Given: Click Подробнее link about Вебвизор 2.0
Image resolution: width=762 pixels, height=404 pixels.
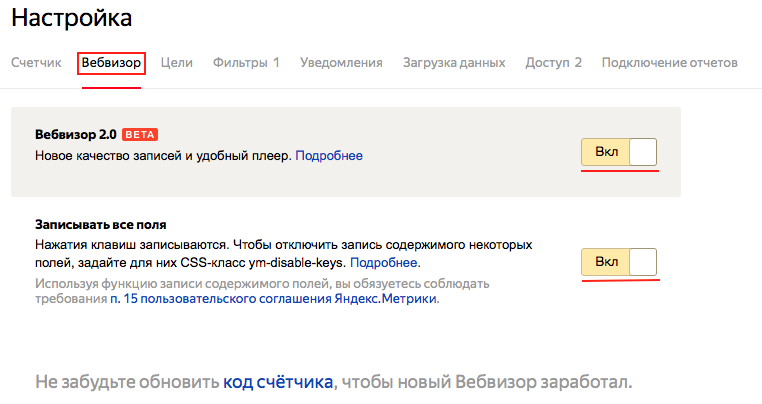Looking at the screenshot, I should tap(329, 156).
